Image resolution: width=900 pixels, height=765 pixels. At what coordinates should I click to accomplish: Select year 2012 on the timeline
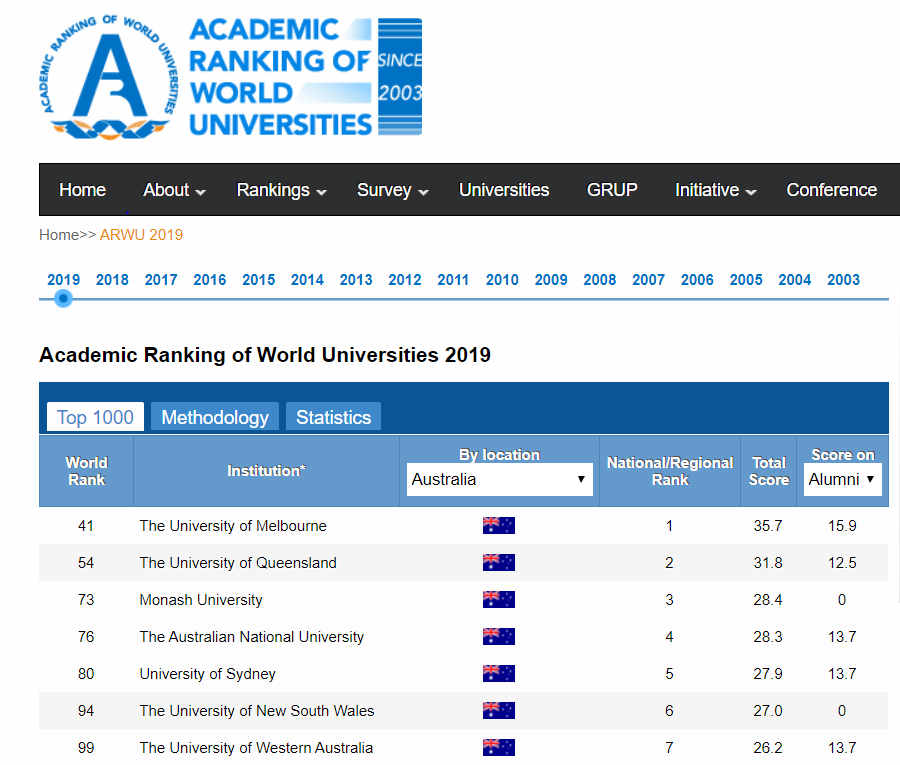click(405, 280)
